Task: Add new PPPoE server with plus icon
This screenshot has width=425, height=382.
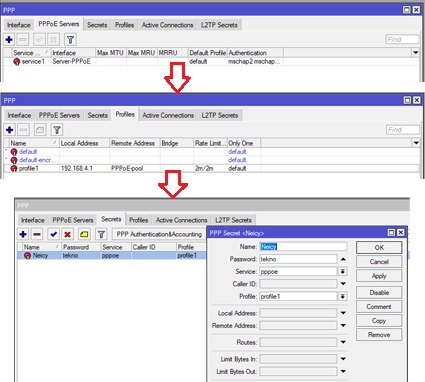Action: [x=9, y=40]
